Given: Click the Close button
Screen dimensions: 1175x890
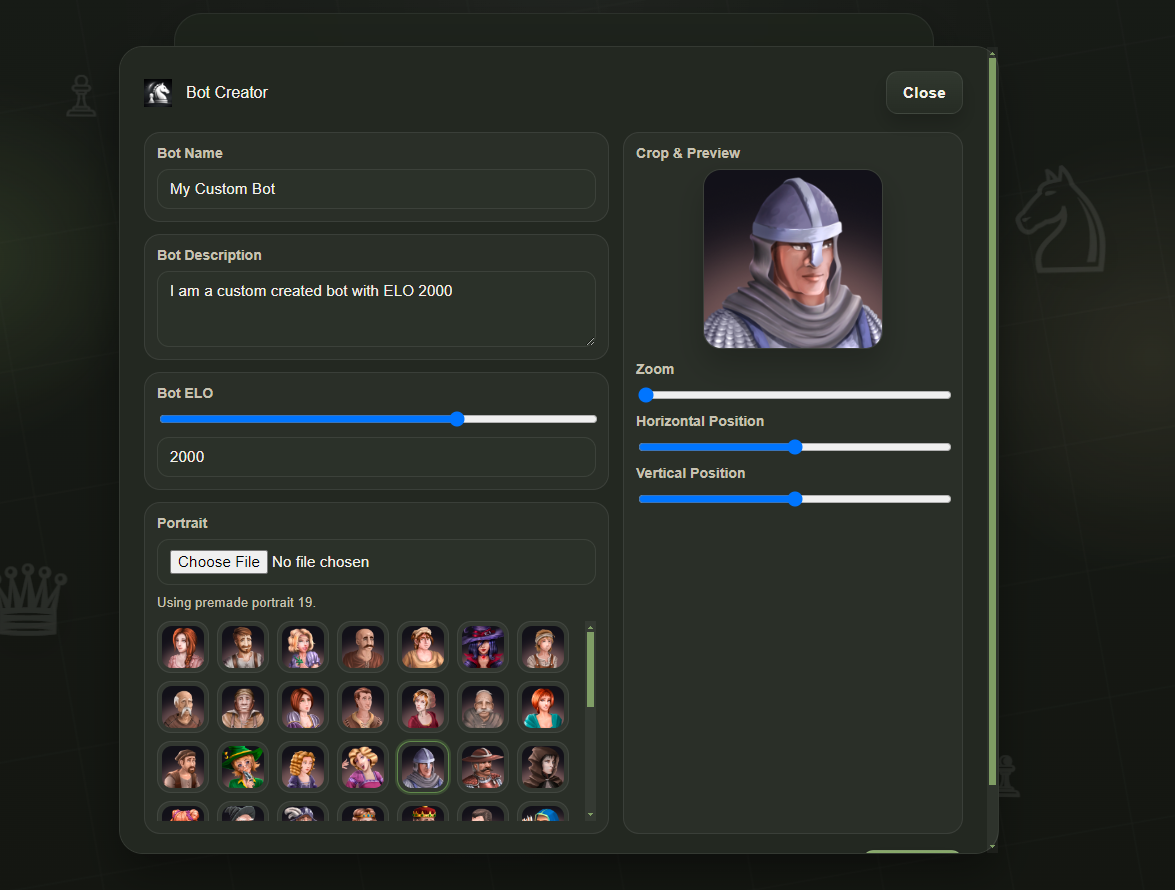Looking at the screenshot, I should pos(923,92).
